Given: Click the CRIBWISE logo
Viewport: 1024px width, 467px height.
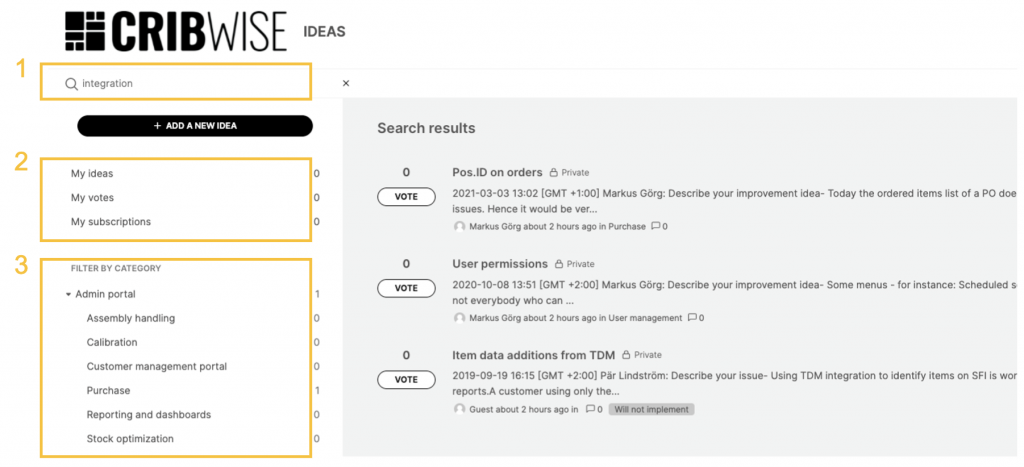Looking at the screenshot, I should pyautogui.click(x=176, y=32).
